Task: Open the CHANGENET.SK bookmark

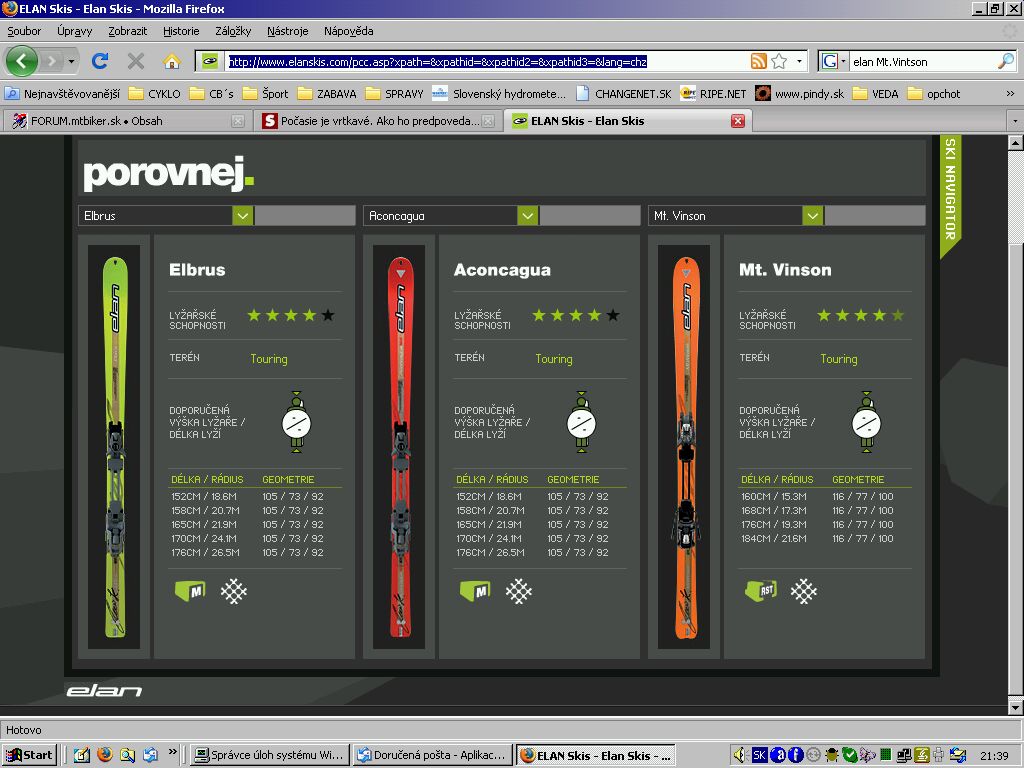Action: click(624, 94)
